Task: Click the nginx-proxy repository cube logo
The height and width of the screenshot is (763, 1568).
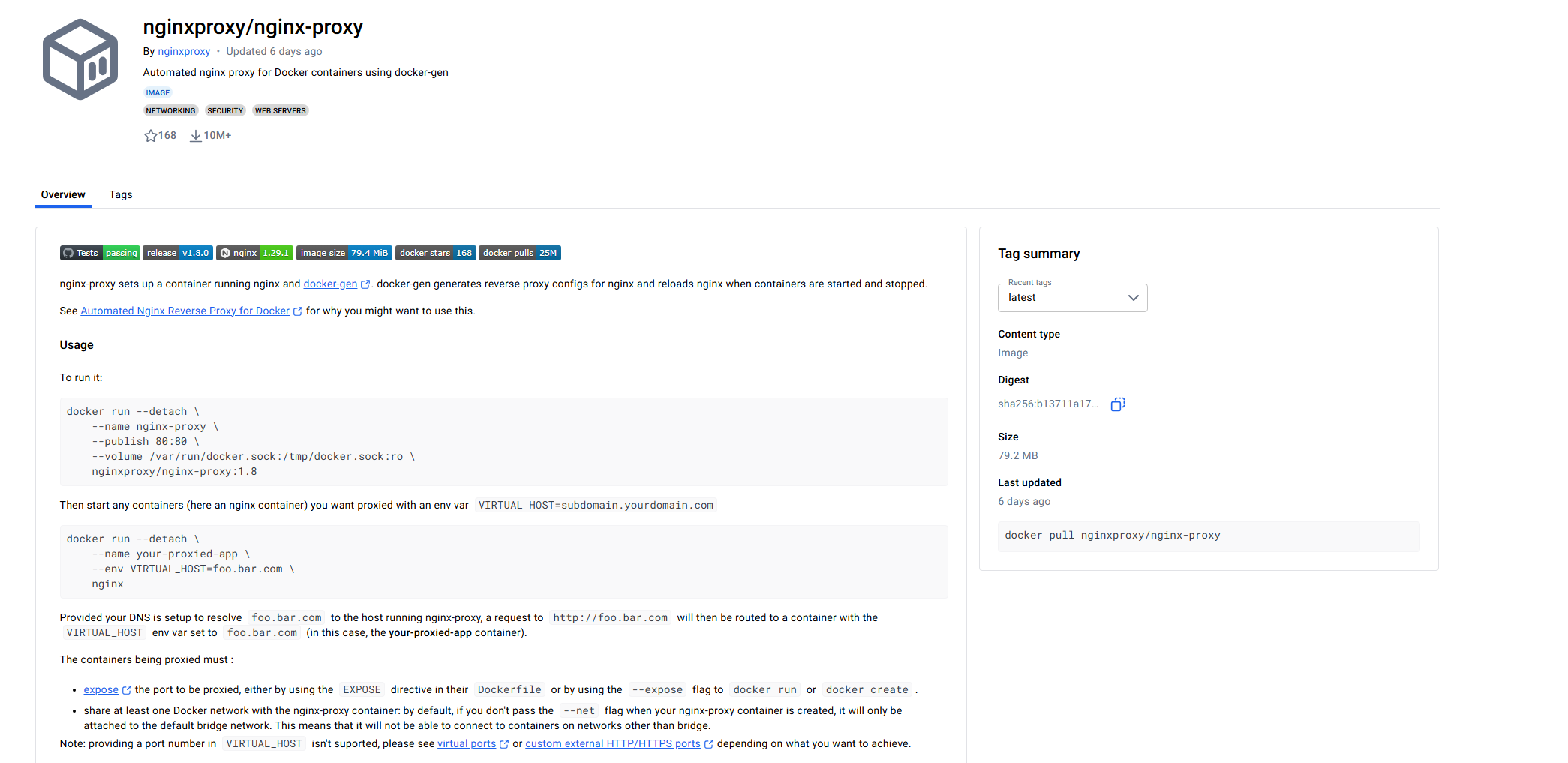Action: tap(80, 59)
